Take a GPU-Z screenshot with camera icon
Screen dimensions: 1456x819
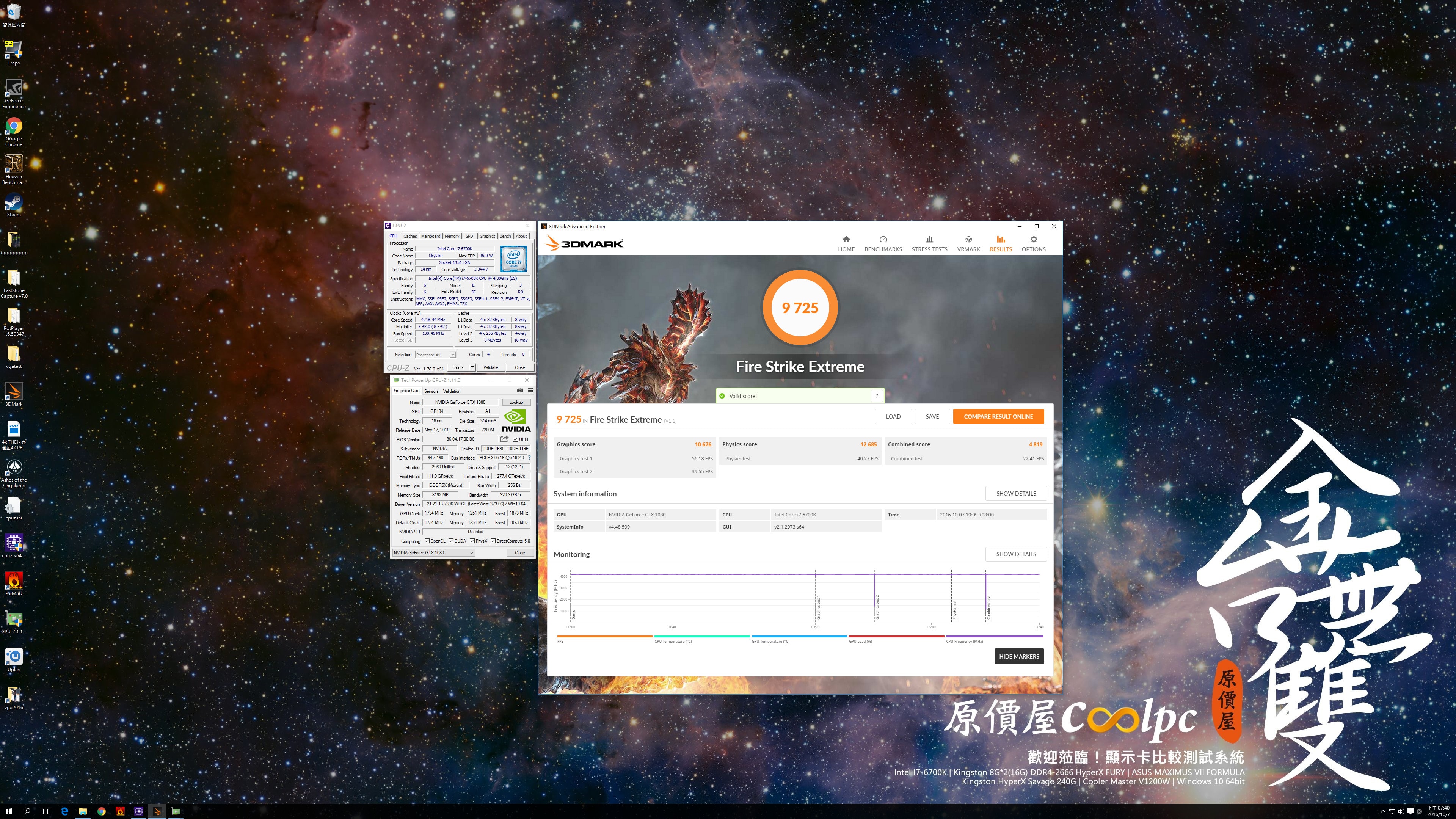(x=520, y=391)
